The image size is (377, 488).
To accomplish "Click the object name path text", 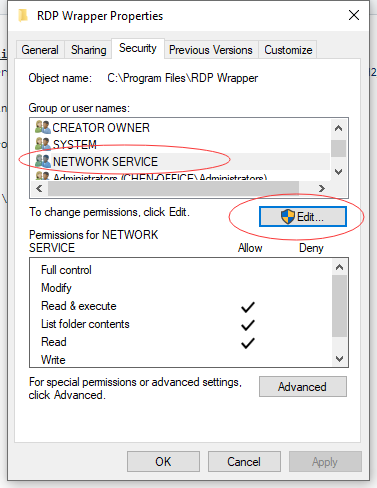I will point(183,78).
